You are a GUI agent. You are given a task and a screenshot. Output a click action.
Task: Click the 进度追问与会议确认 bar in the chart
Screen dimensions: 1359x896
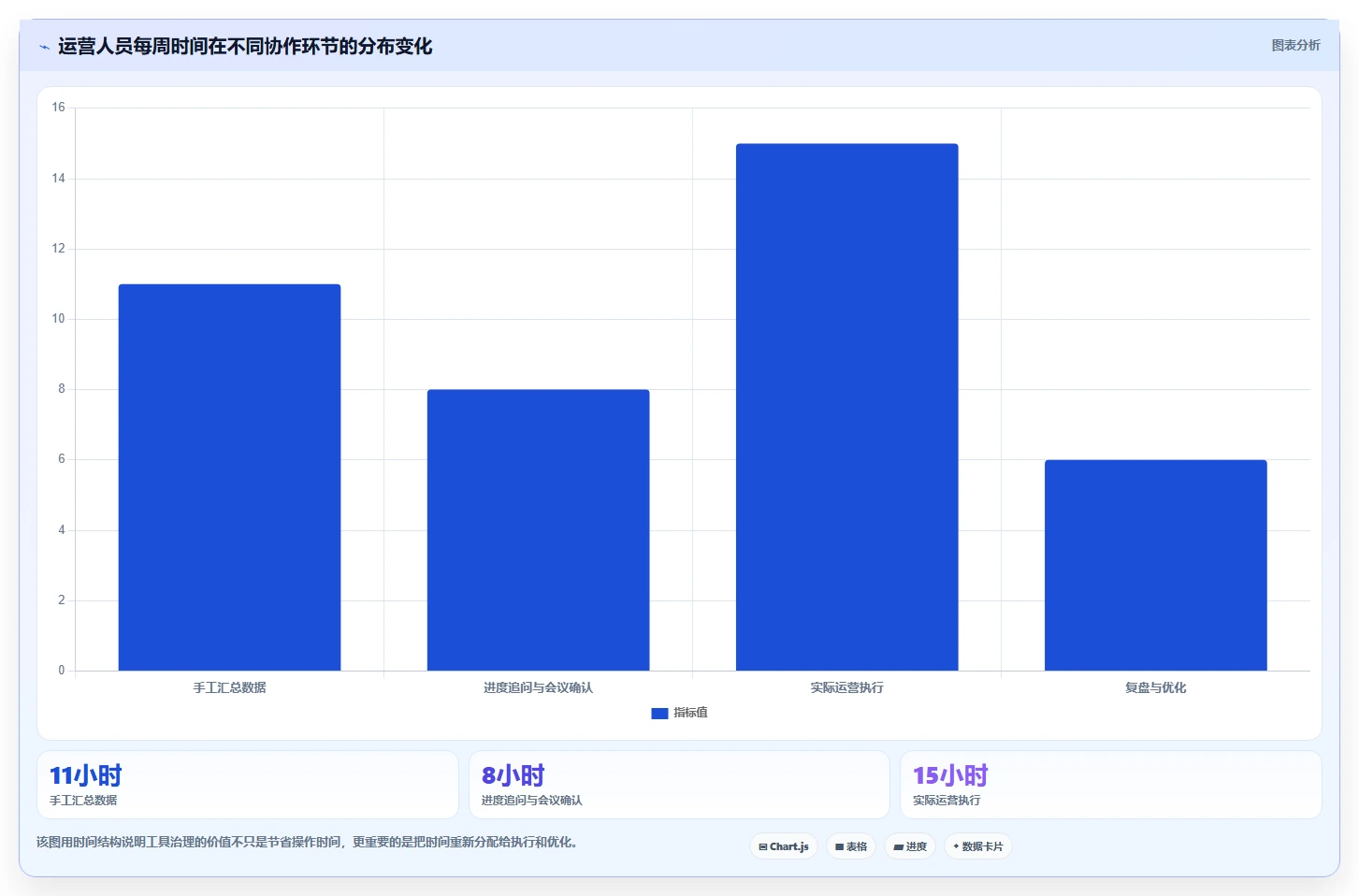pos(538,529)
